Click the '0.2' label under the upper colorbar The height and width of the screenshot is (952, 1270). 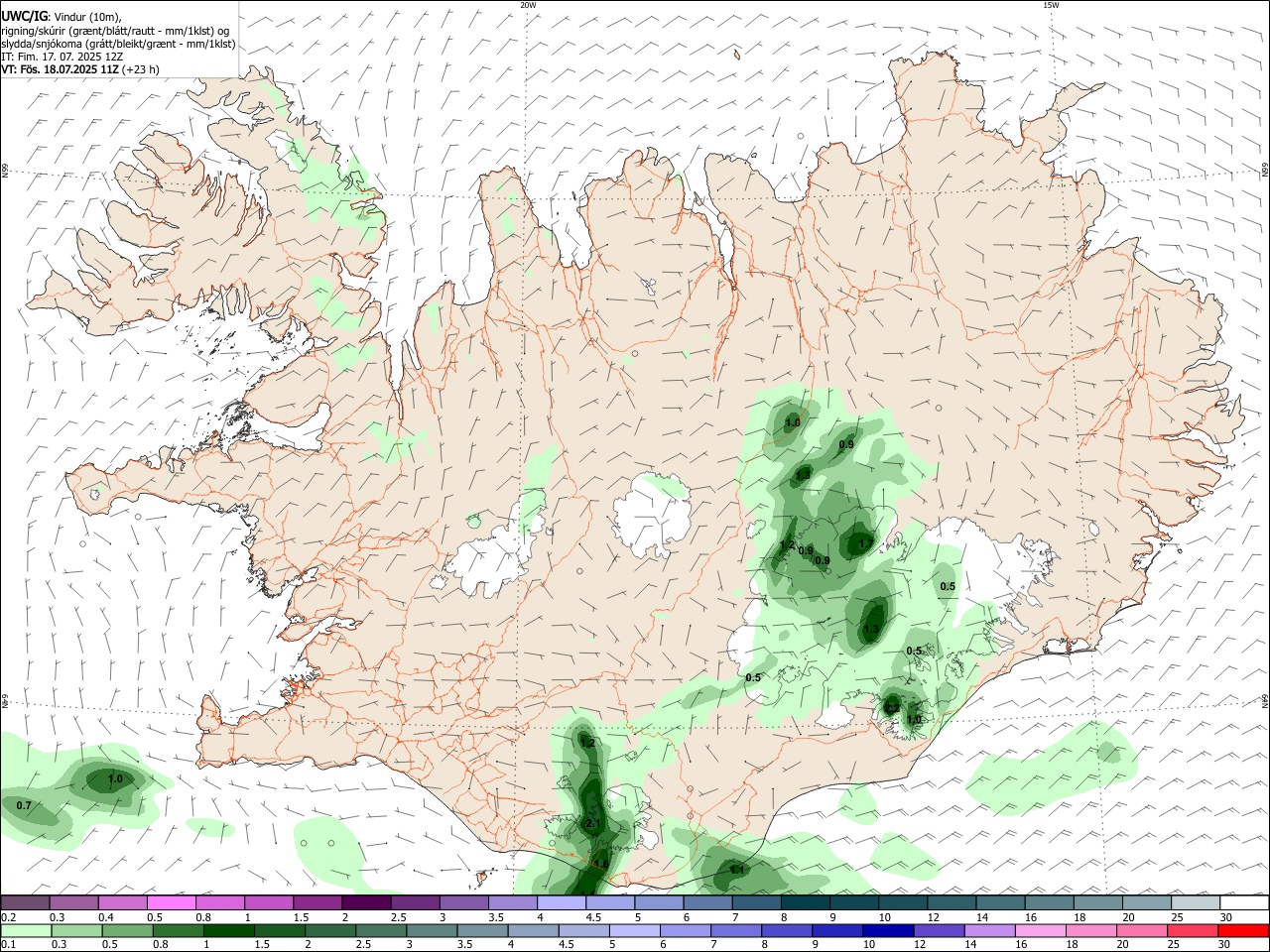click(8, 917)
